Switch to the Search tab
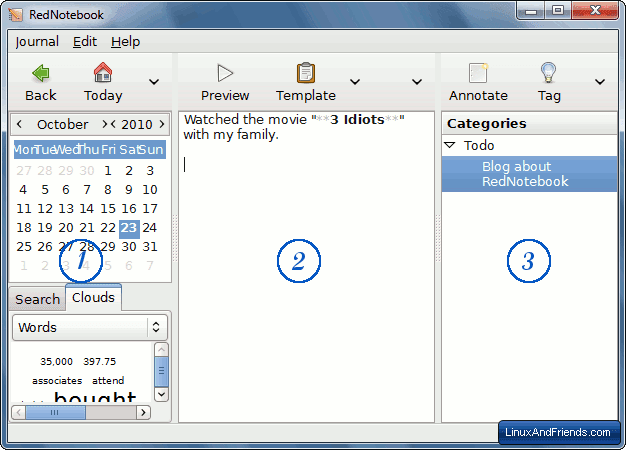Screen dimensions: 626x450 37,299
